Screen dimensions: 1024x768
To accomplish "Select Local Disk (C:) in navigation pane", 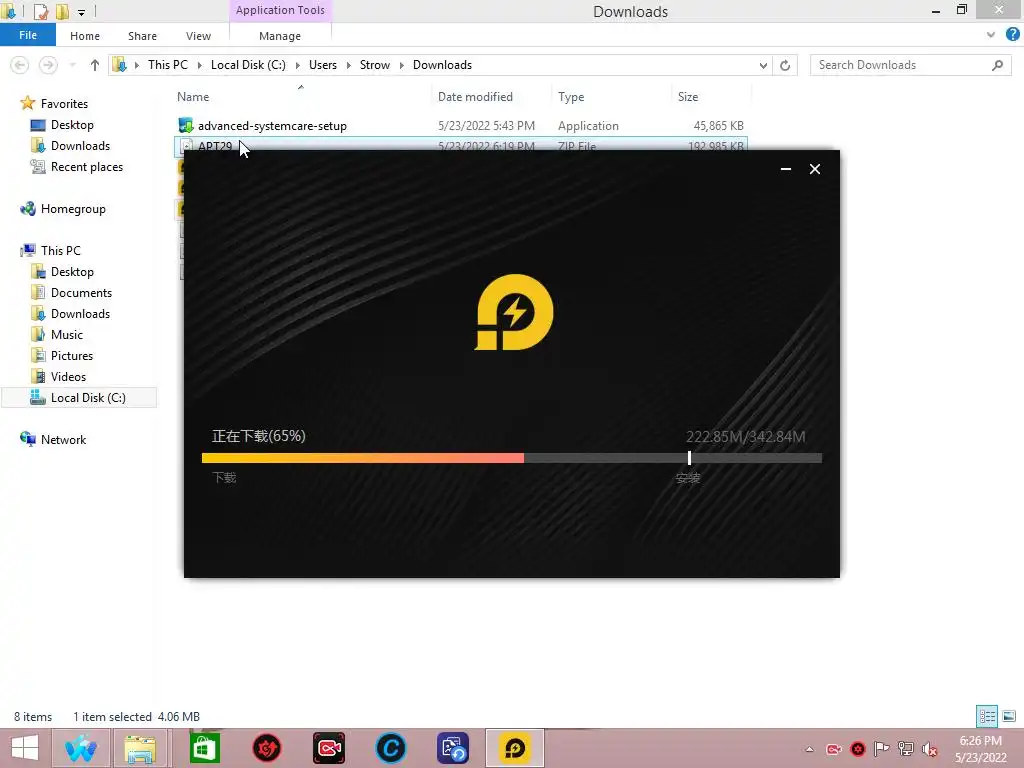I will [80, 398].
